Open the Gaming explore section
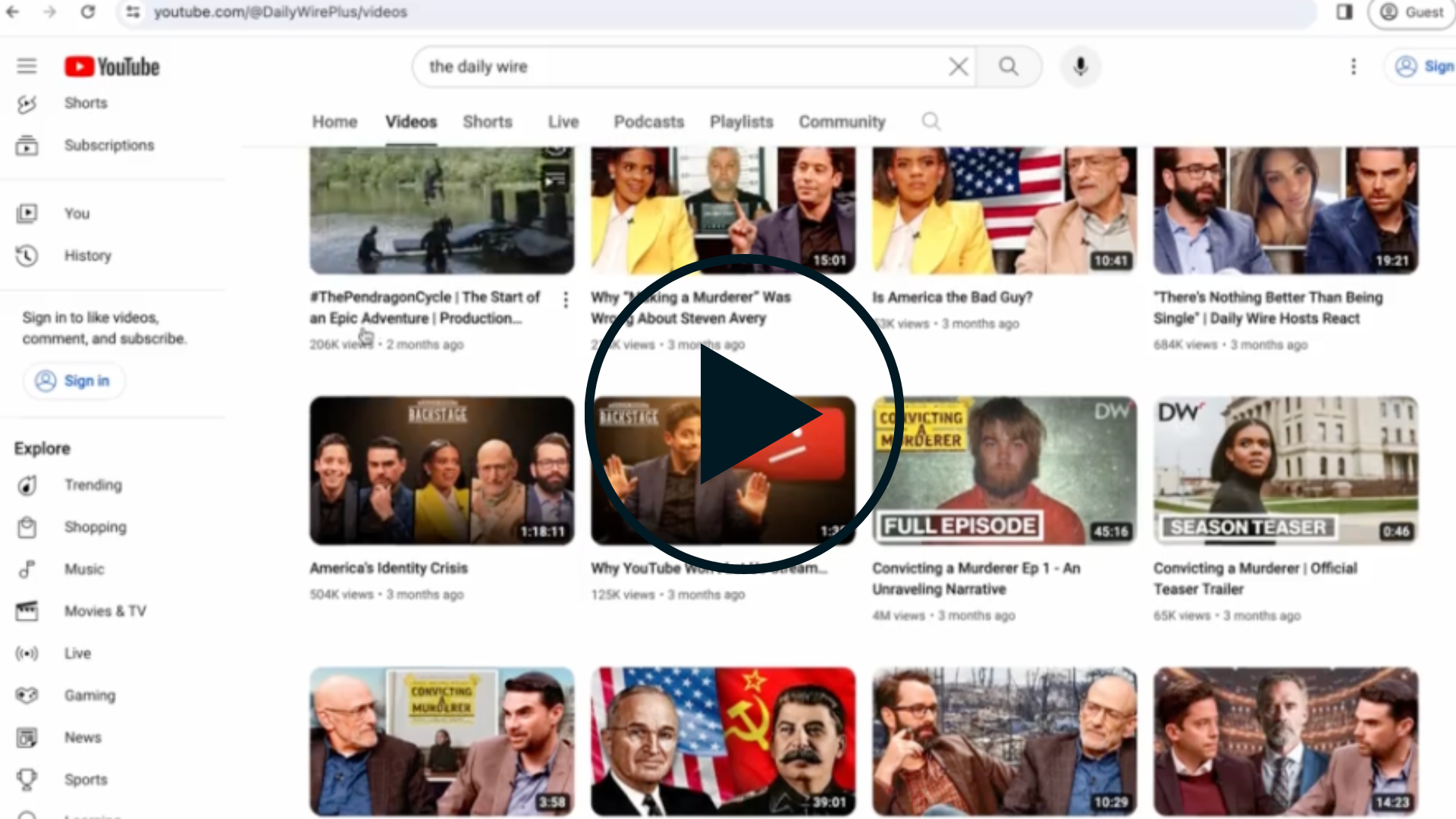 pyautogui.click(x=89, y=695)
